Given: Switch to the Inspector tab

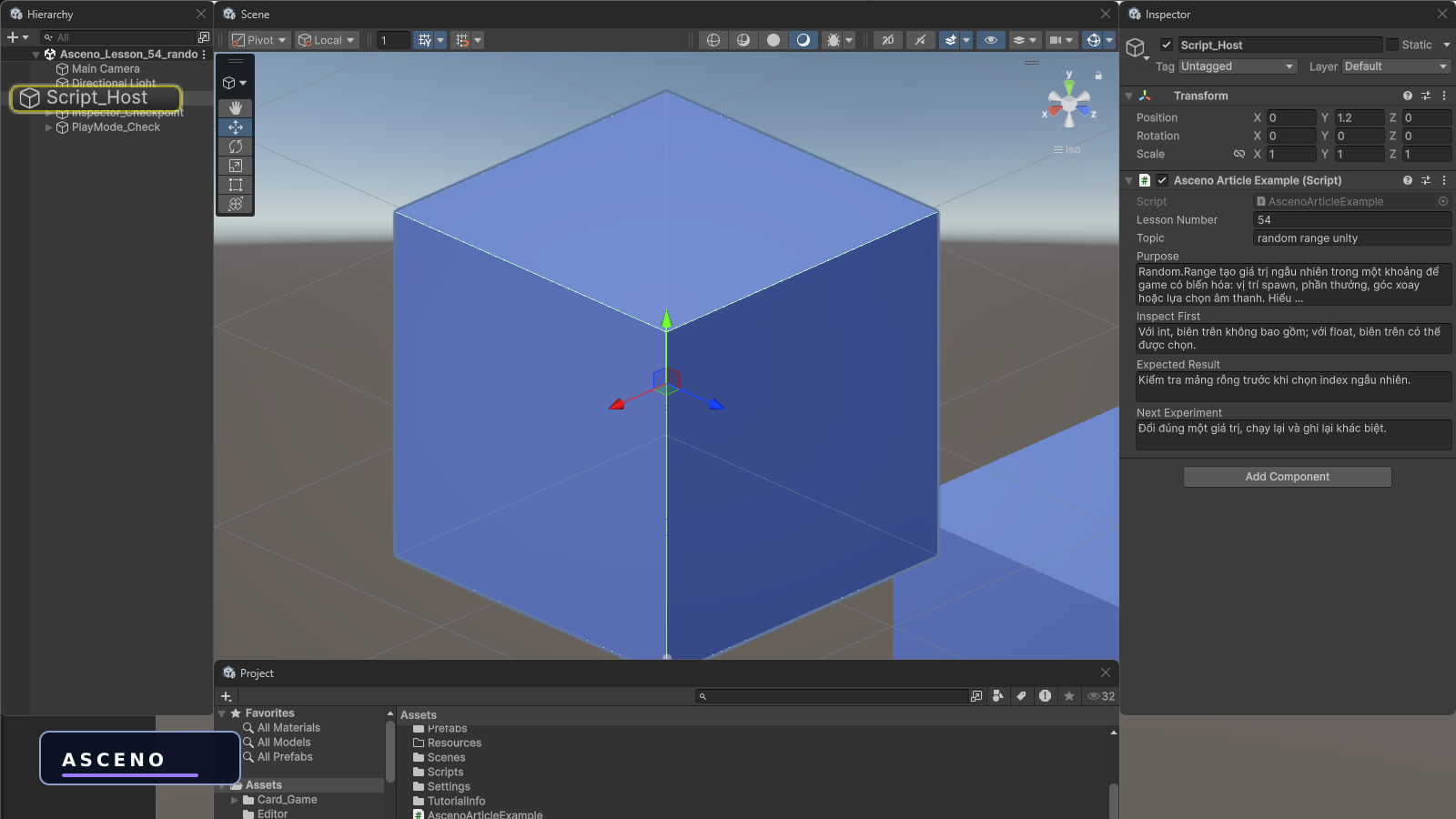Looking at the screenshot, I should point(1159,14).
